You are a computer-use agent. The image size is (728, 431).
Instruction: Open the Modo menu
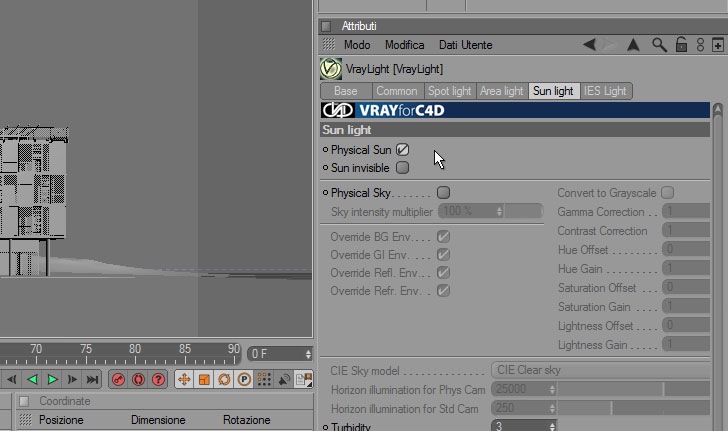pos(357,45)
